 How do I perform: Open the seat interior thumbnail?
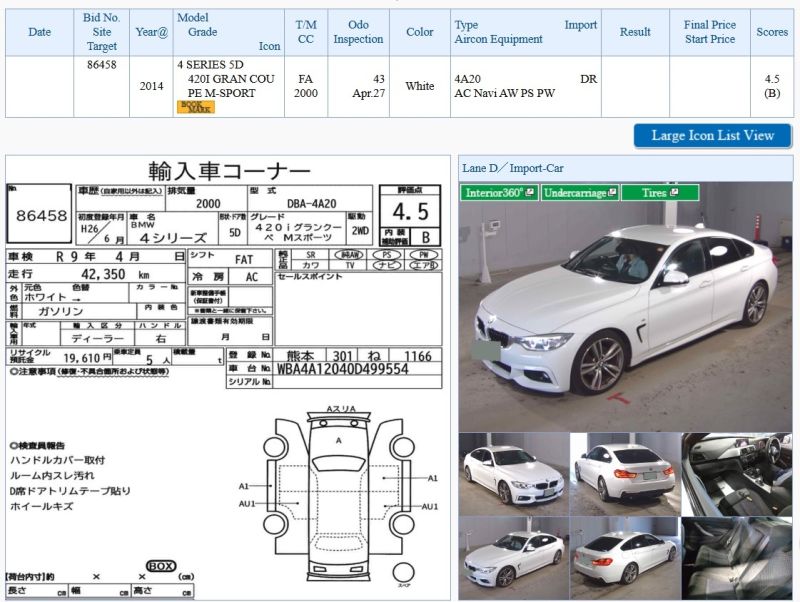(x=737, y=558)
